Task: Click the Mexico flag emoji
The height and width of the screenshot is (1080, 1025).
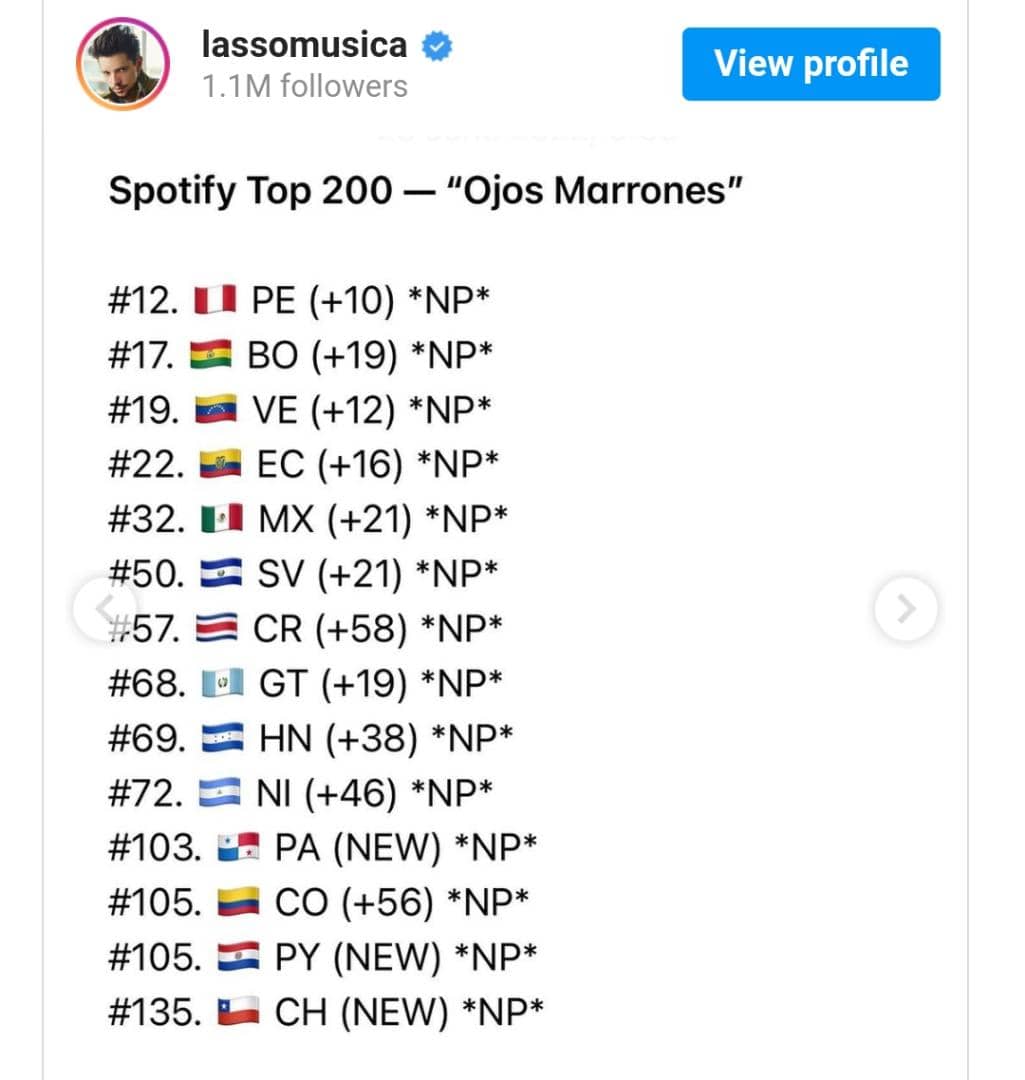Action: (222, 519)
